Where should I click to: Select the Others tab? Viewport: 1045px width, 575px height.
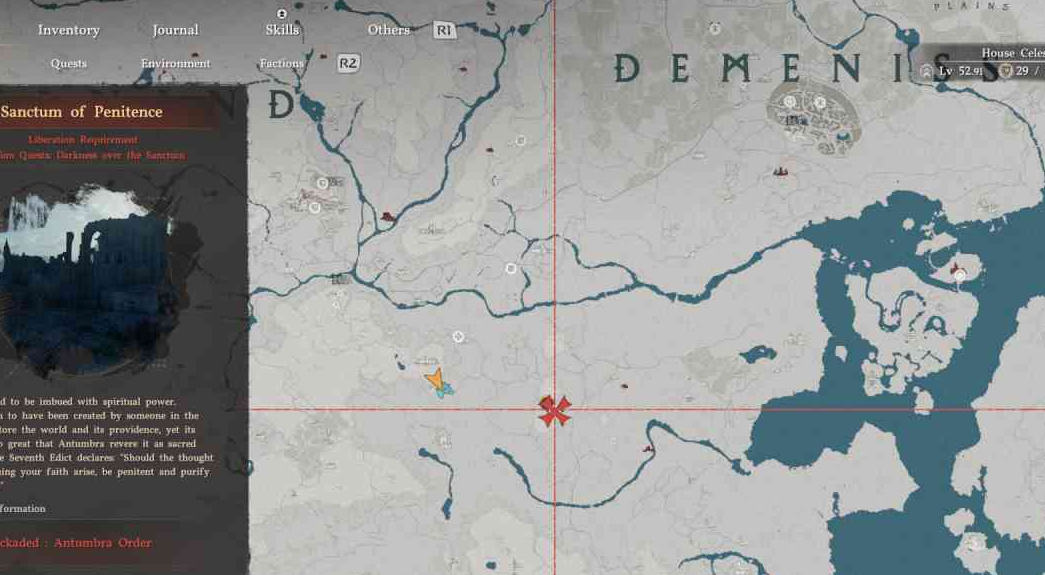tap(389, 30)
